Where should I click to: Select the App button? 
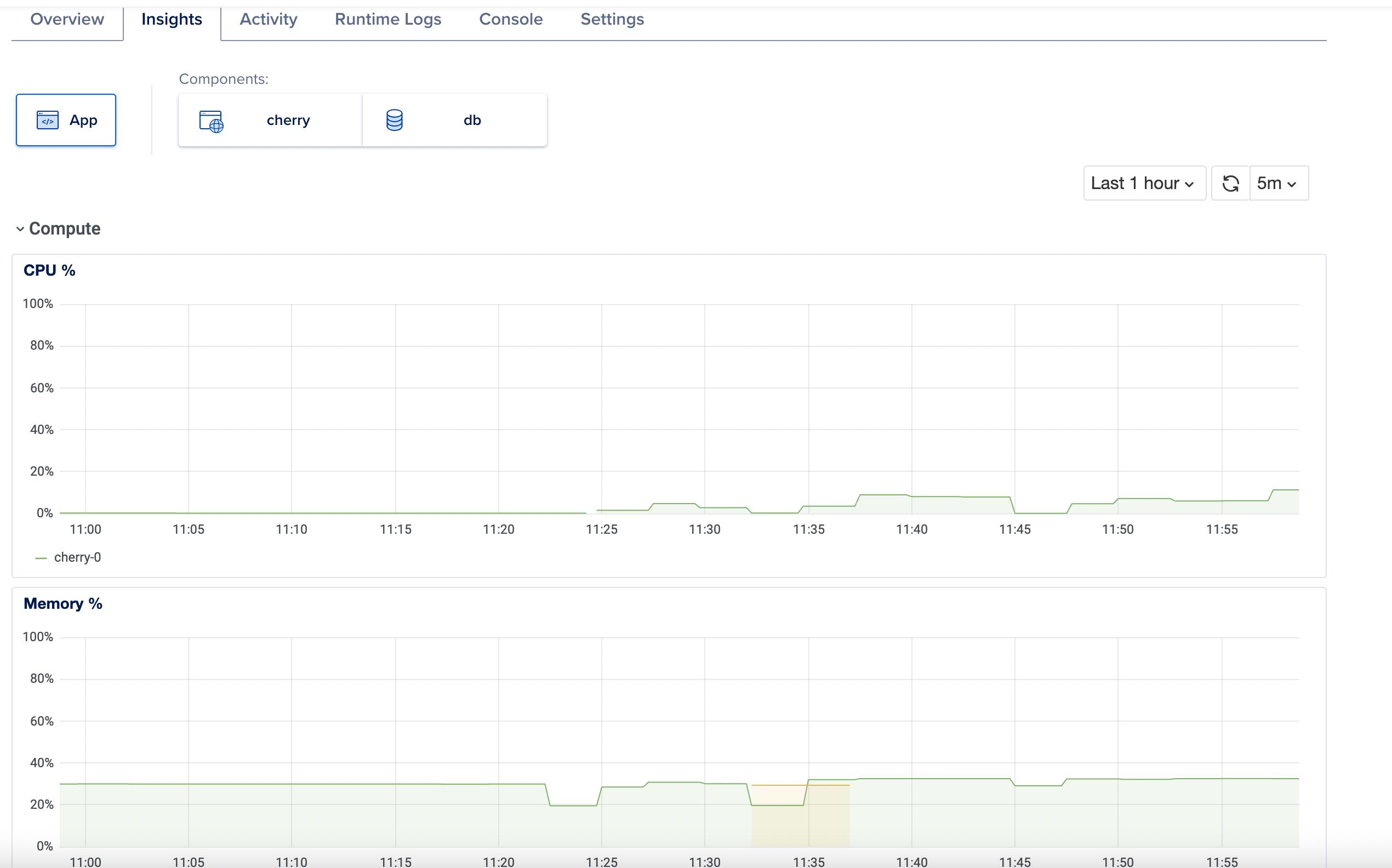click(66, 120)
